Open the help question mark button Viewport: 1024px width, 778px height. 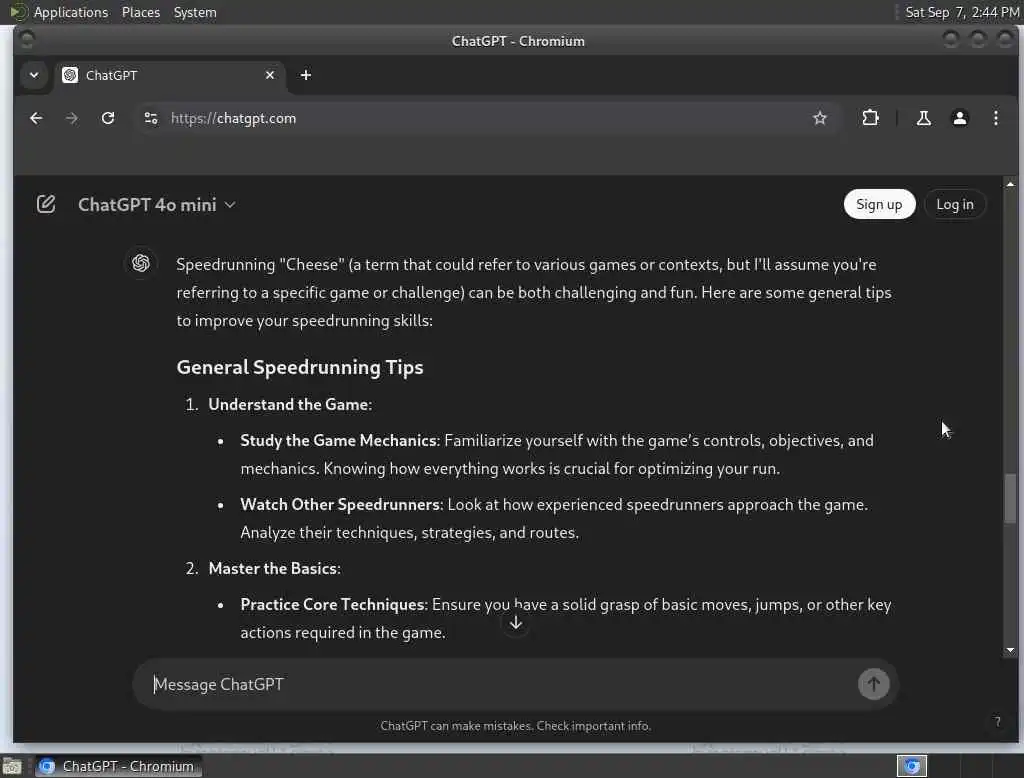[x=997, y=721]
